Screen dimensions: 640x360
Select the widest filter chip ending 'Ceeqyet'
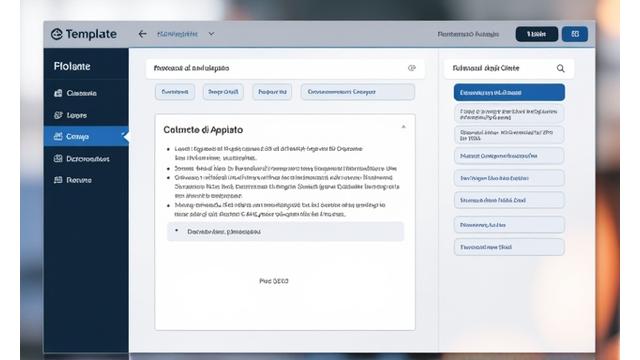click(x=358, y=92)
